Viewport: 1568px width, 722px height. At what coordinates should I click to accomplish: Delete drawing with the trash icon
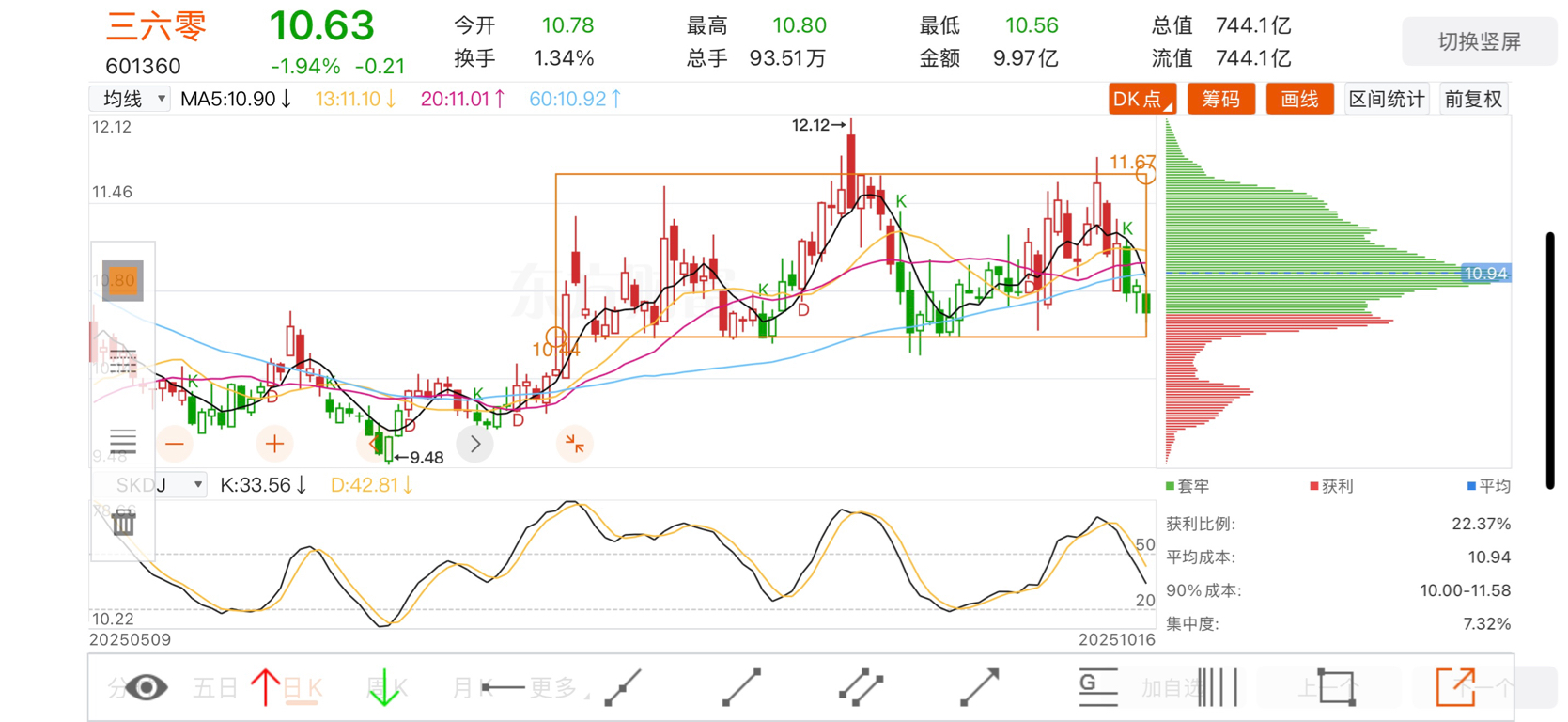pyautogui.click(x=123, y=521)
